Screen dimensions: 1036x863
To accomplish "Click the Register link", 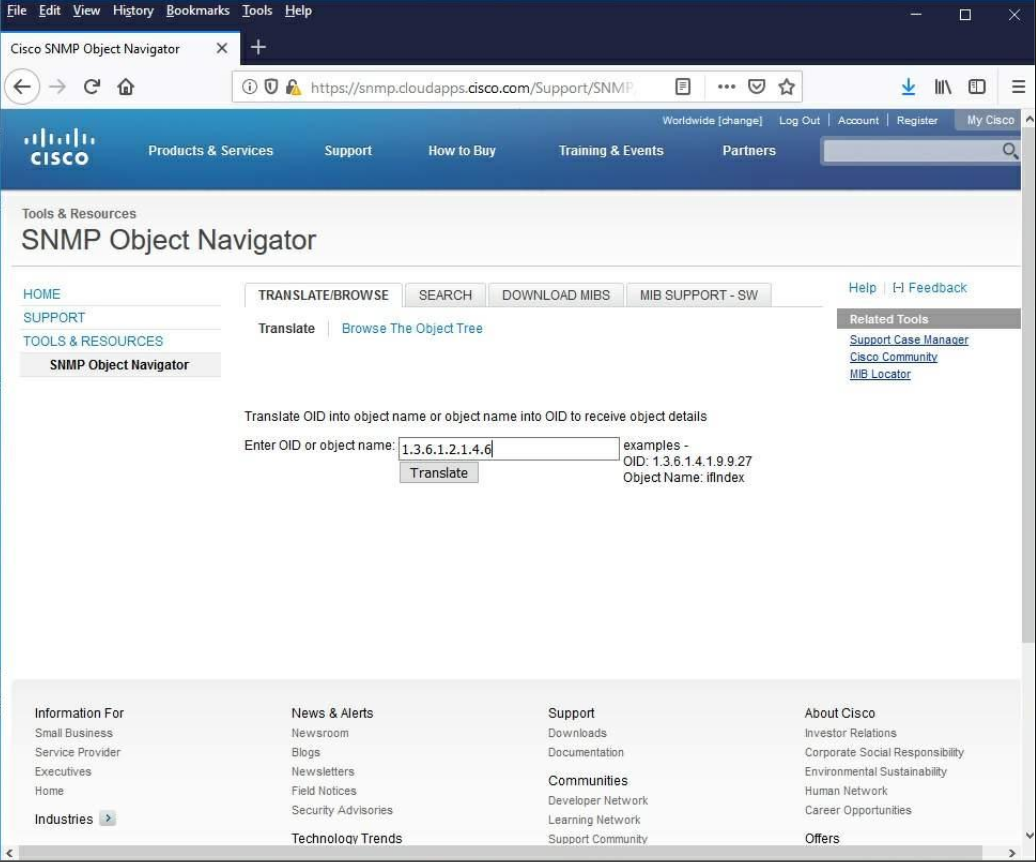I will (x=917, y=120).
